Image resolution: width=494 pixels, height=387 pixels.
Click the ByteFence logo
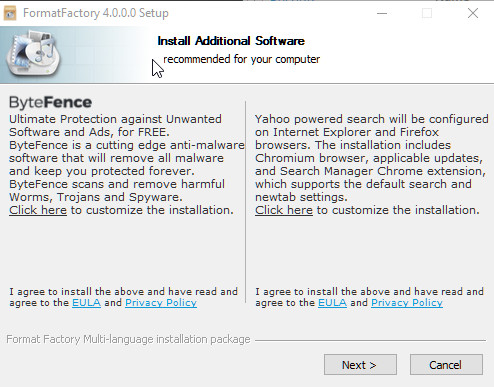(x=50, y=103)
